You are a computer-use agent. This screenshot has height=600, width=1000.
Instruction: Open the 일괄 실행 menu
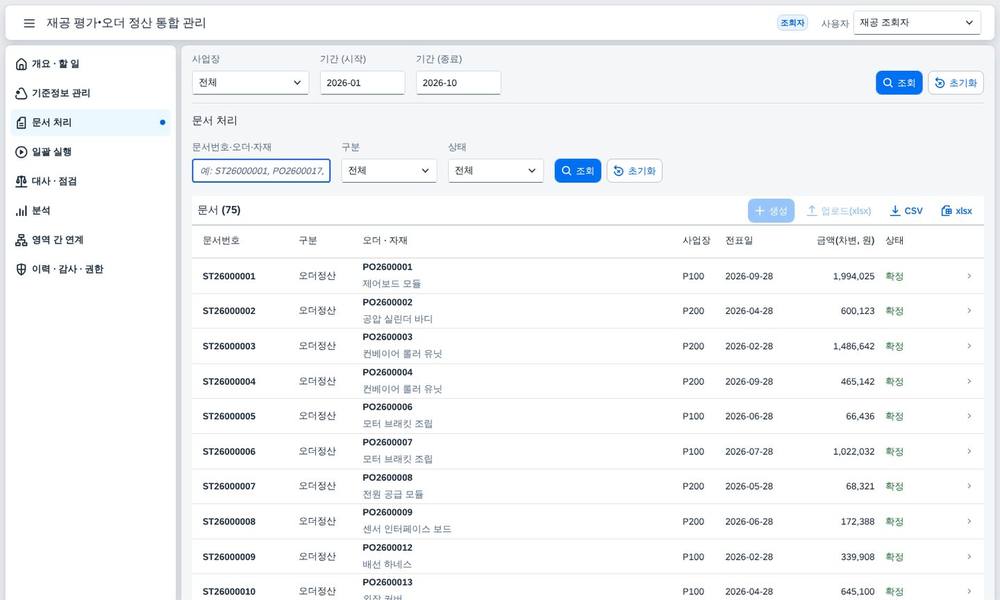coord(91,152)
